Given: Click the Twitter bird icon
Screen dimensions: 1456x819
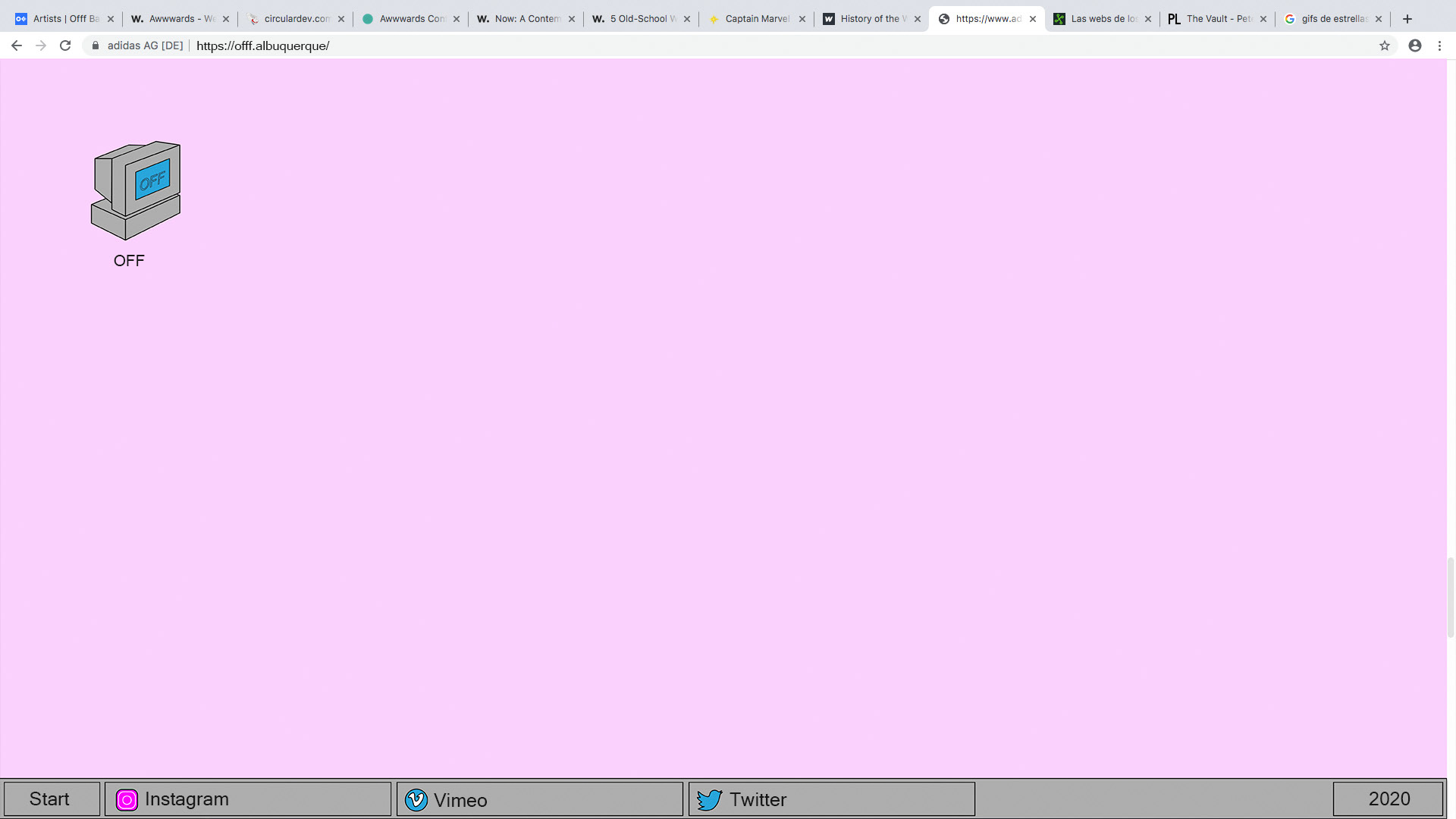Looking at the screenshot, I should point(709,799).
